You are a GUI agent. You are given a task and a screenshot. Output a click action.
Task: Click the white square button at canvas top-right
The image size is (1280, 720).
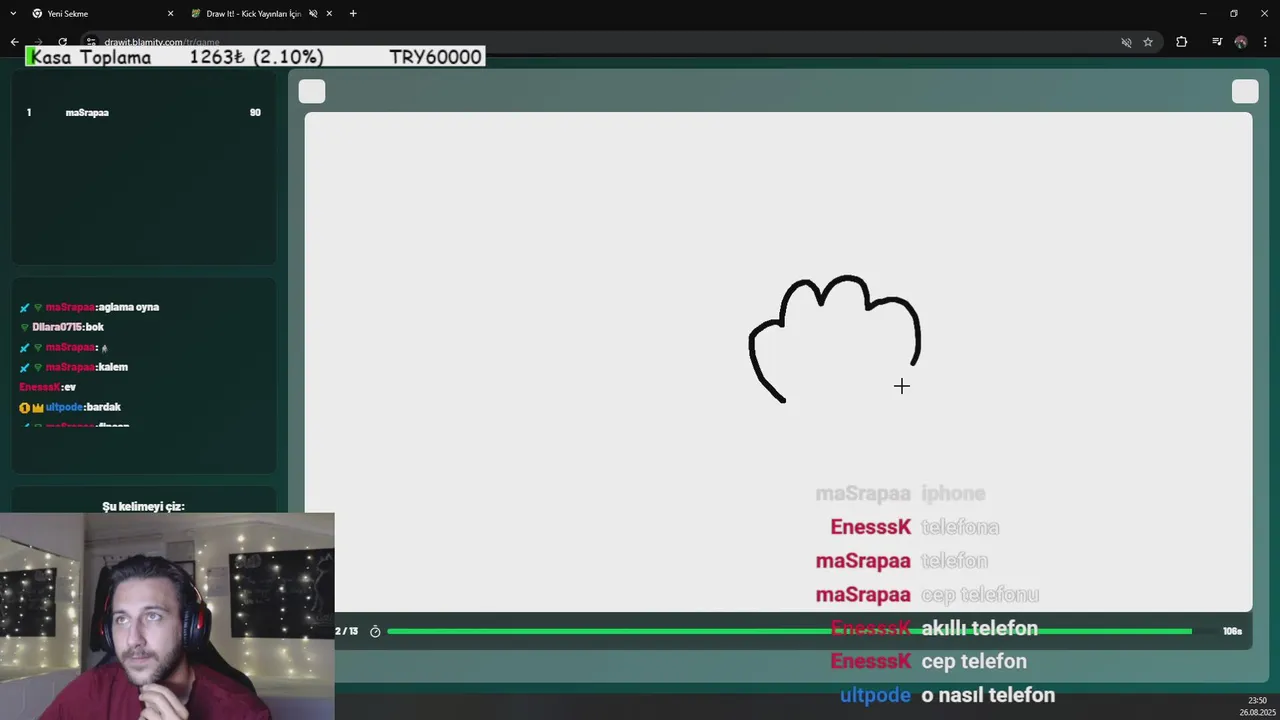point(1245,92)
